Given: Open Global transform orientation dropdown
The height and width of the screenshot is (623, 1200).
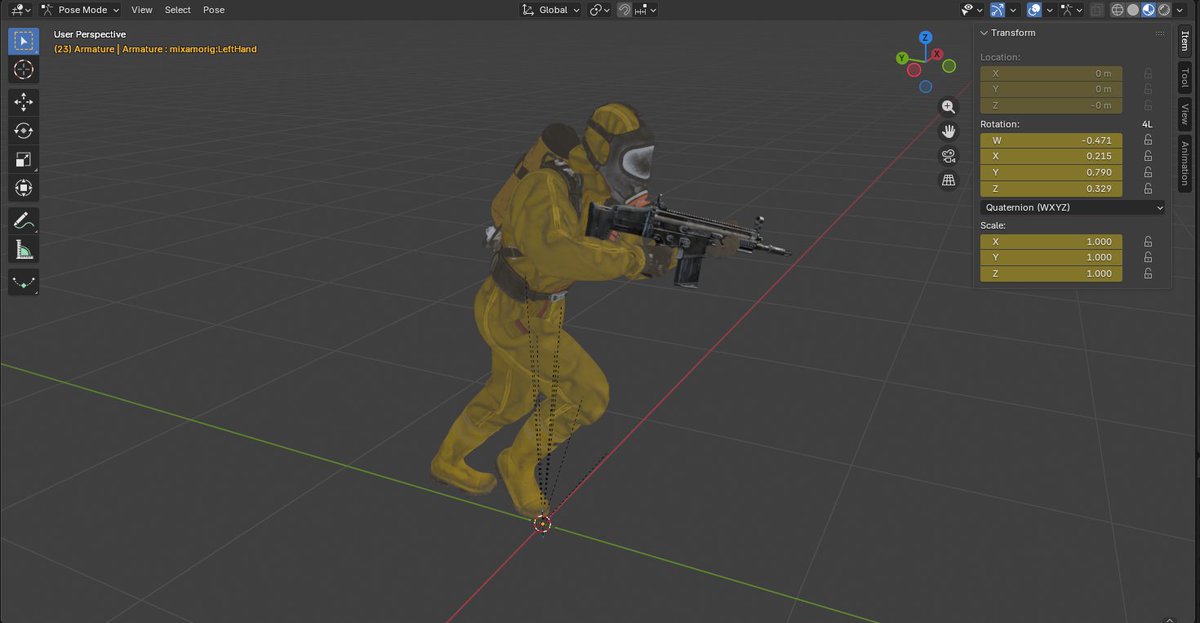Looking at the screenshot, I should pos(551,9).
